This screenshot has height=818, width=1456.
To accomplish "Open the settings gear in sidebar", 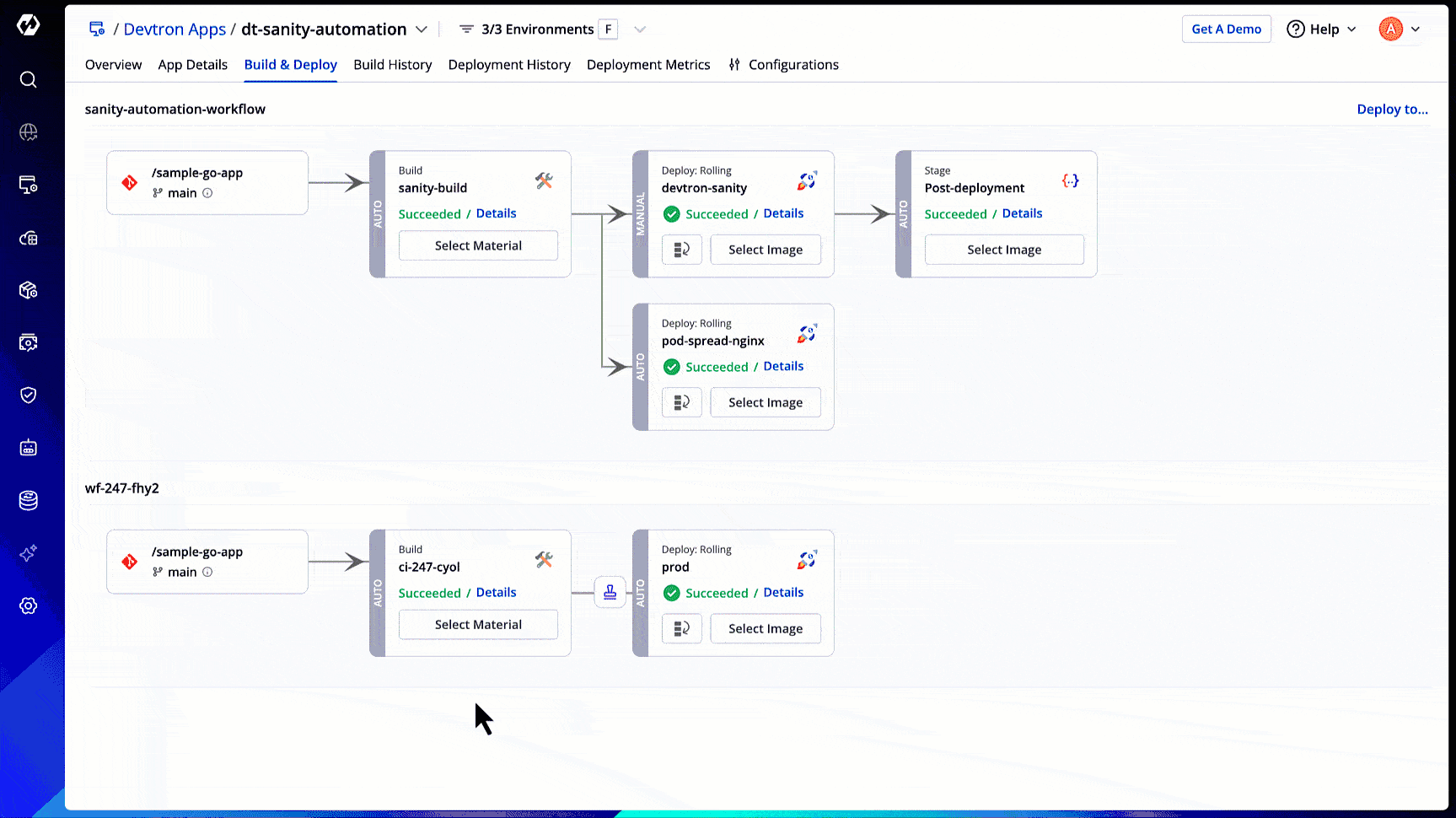I will pos(28,605).
